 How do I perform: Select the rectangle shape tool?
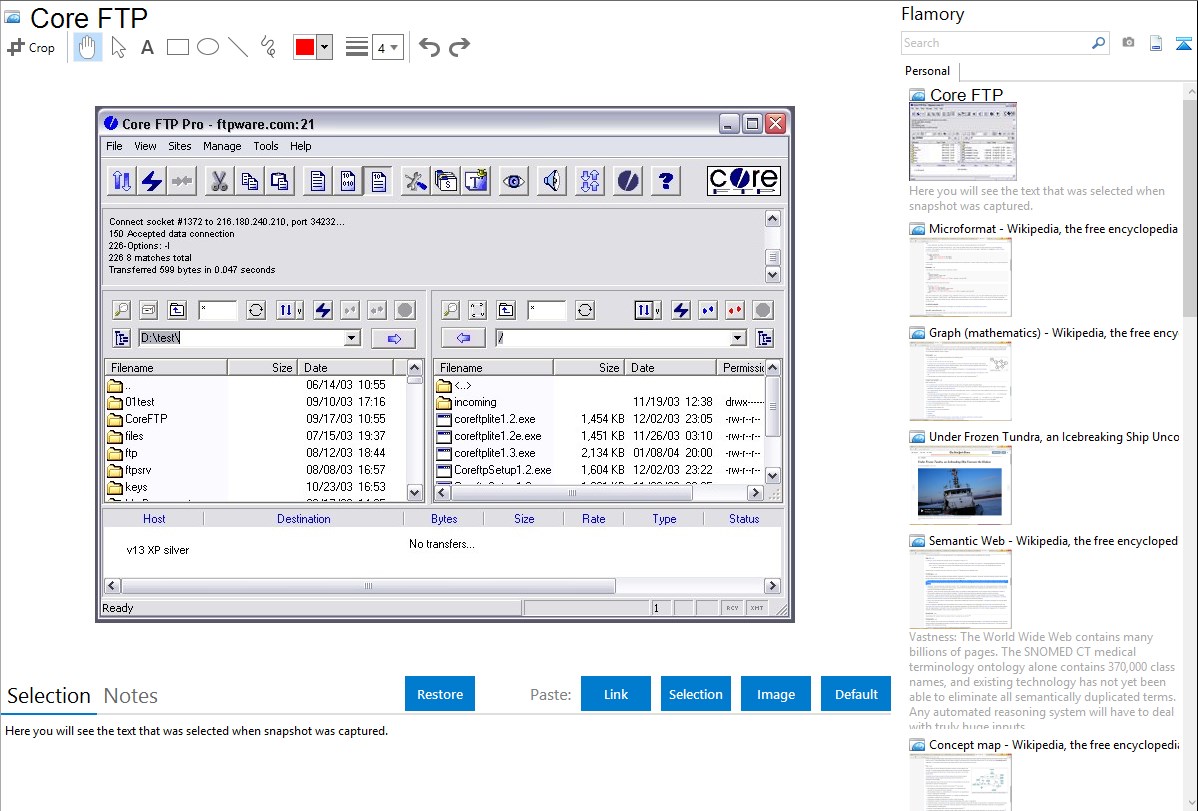coord(177,47)
